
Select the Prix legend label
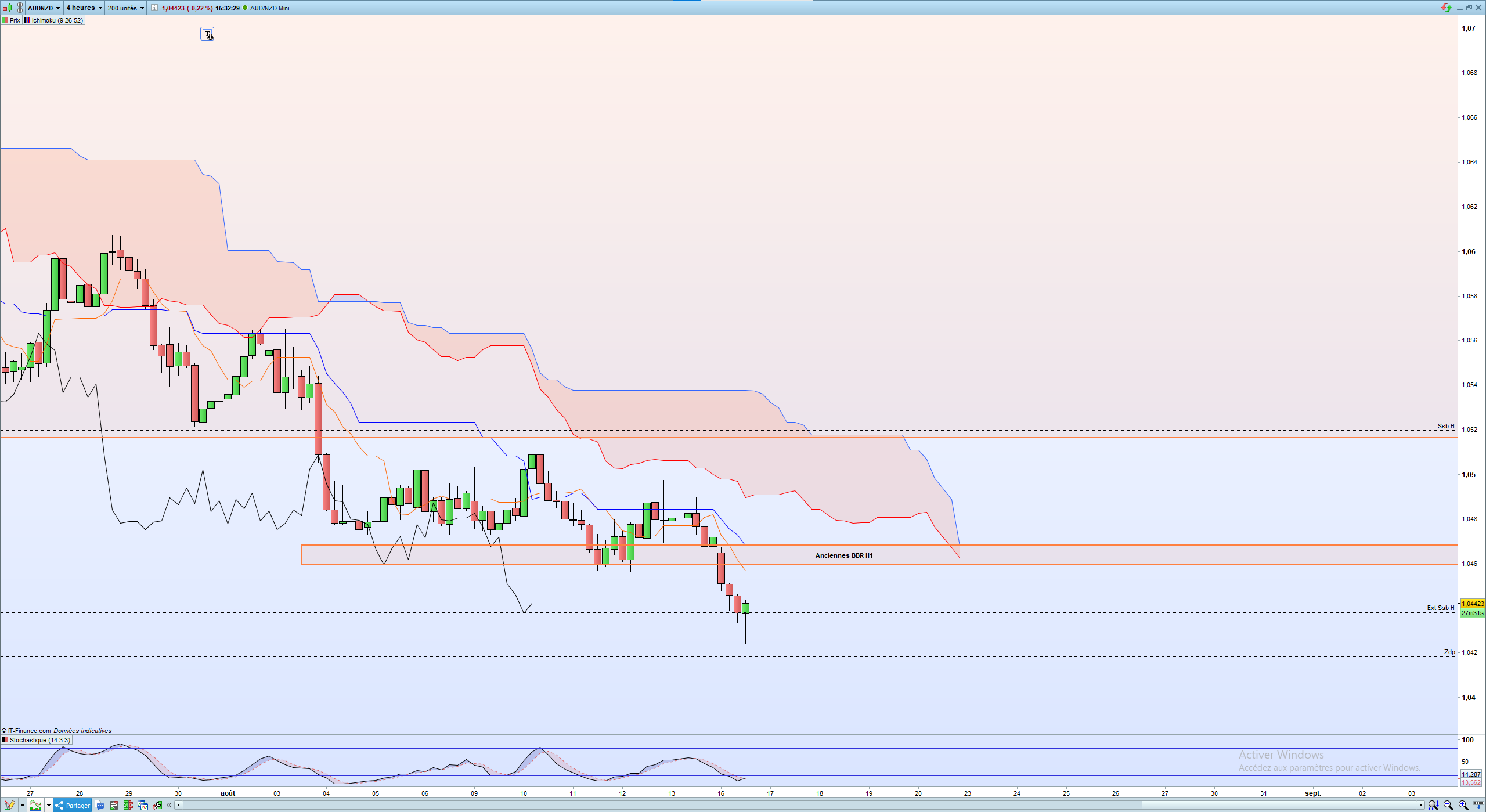coord(12,20)
